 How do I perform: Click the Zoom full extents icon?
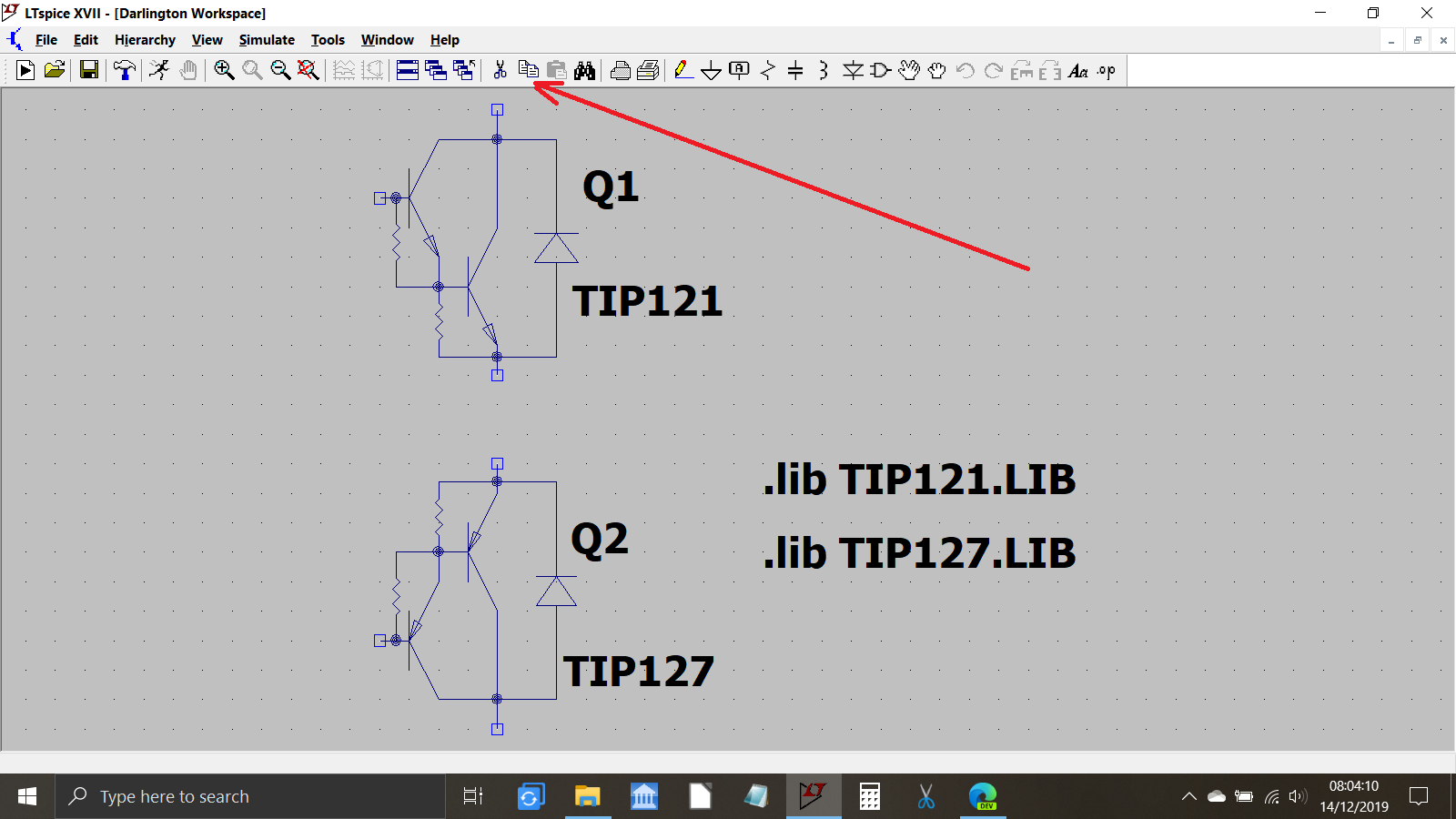pos(308,70)
